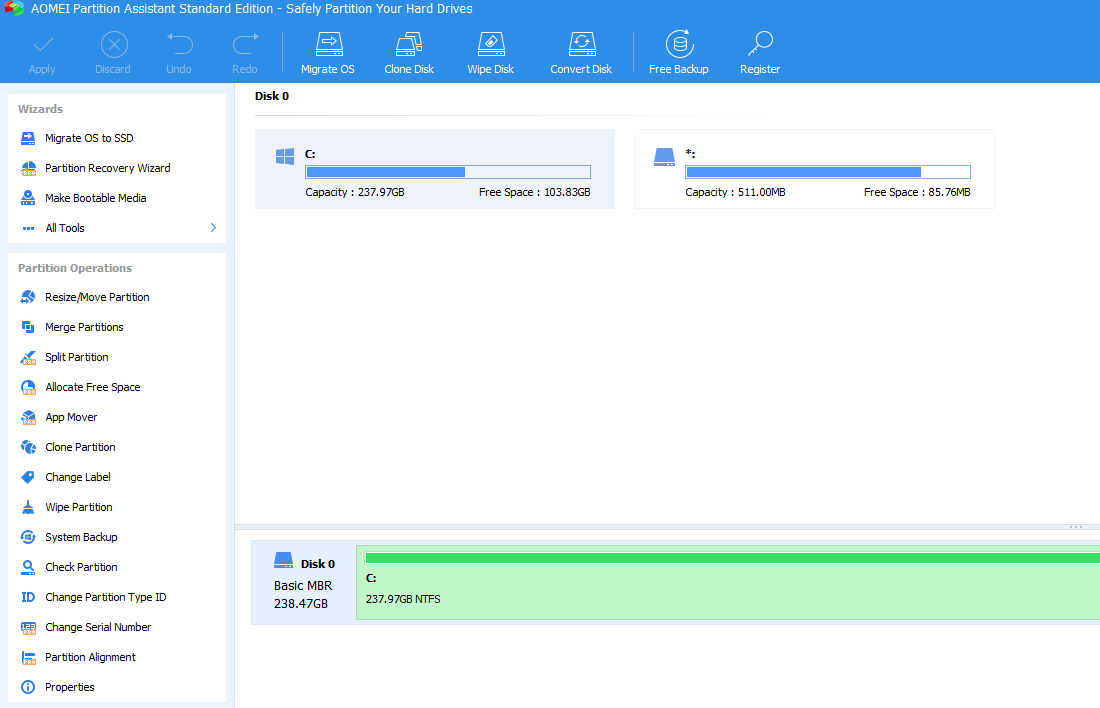
Task: Click the 237.97GB NTFS text in disk map
Action: pyautogui.click(x=403, y=599)
